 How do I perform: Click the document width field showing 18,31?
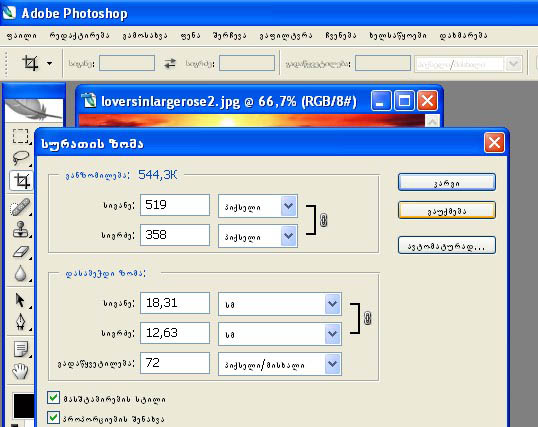coord(175,303)
